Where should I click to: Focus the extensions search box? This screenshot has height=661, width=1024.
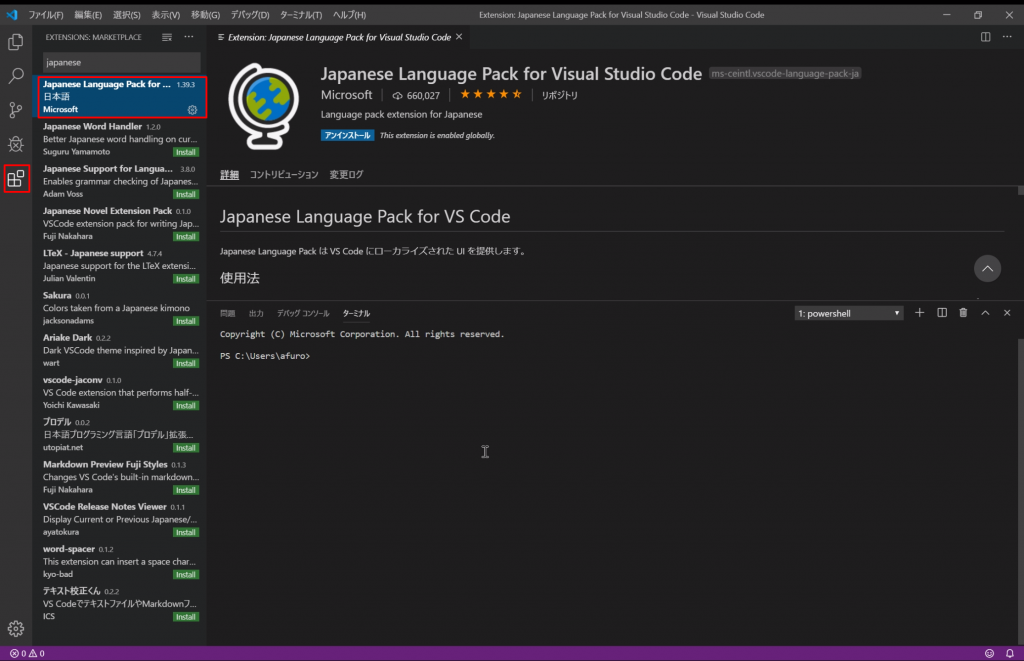tap(121, 63)
